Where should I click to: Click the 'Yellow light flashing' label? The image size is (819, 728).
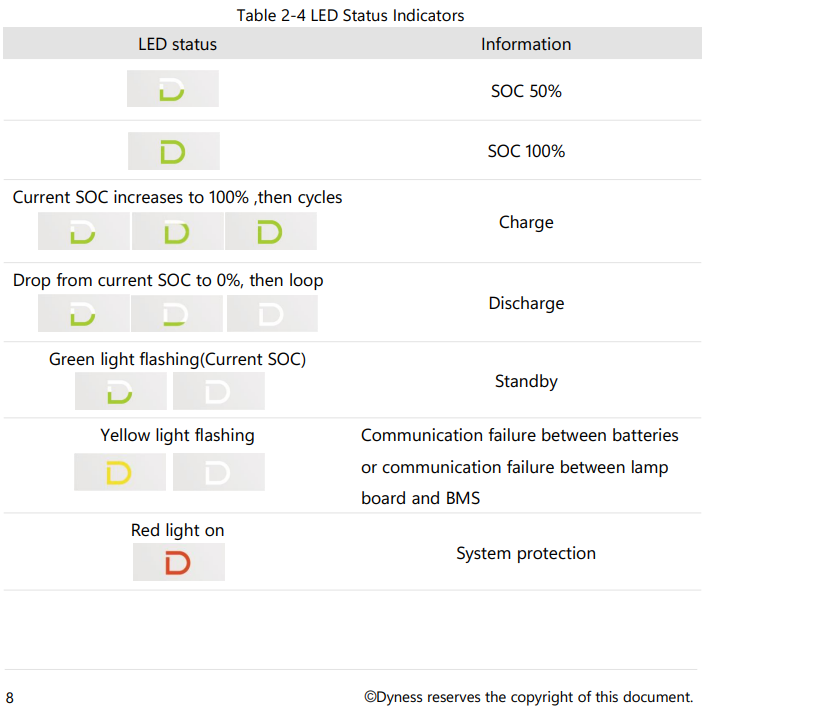pyautogui.click(x=177, y=435)
